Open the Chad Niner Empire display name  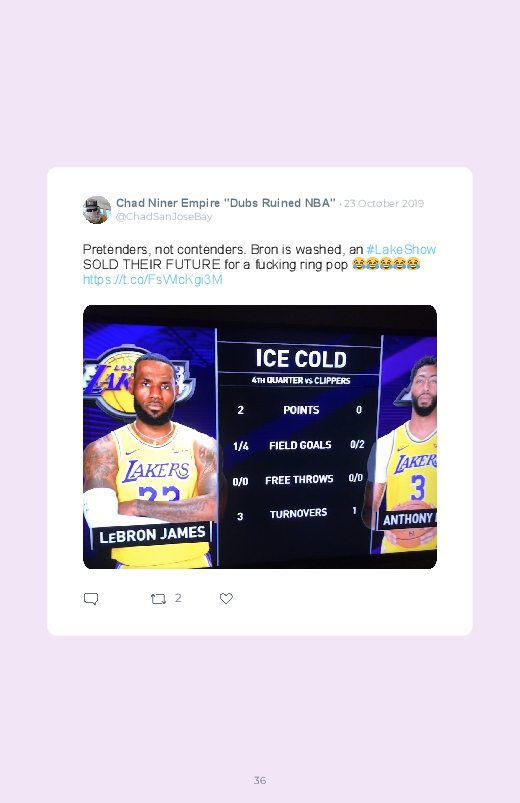(225, 203)
